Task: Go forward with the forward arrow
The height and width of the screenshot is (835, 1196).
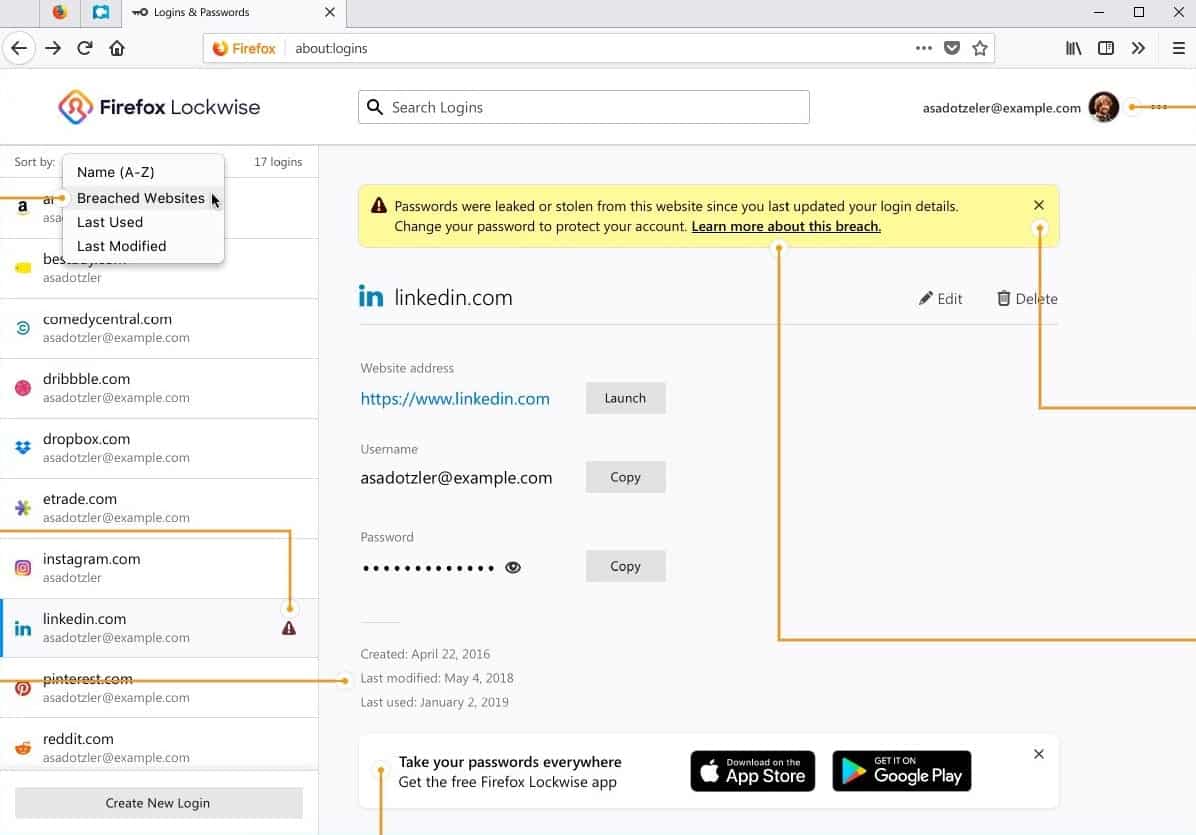Action: 53,48
